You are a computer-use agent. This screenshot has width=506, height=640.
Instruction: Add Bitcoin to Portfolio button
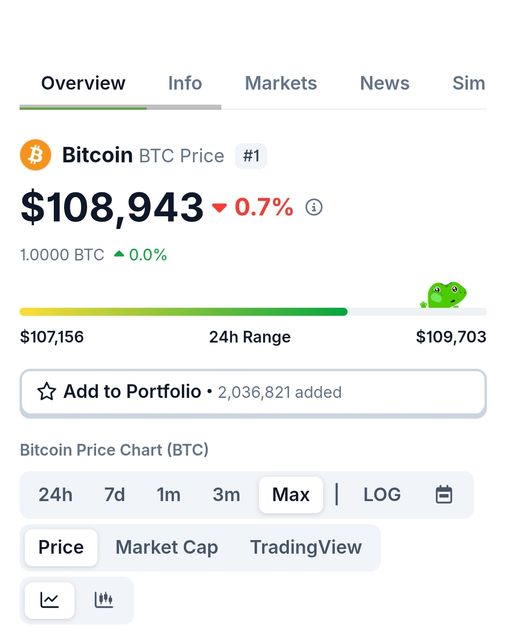[253, 393]
